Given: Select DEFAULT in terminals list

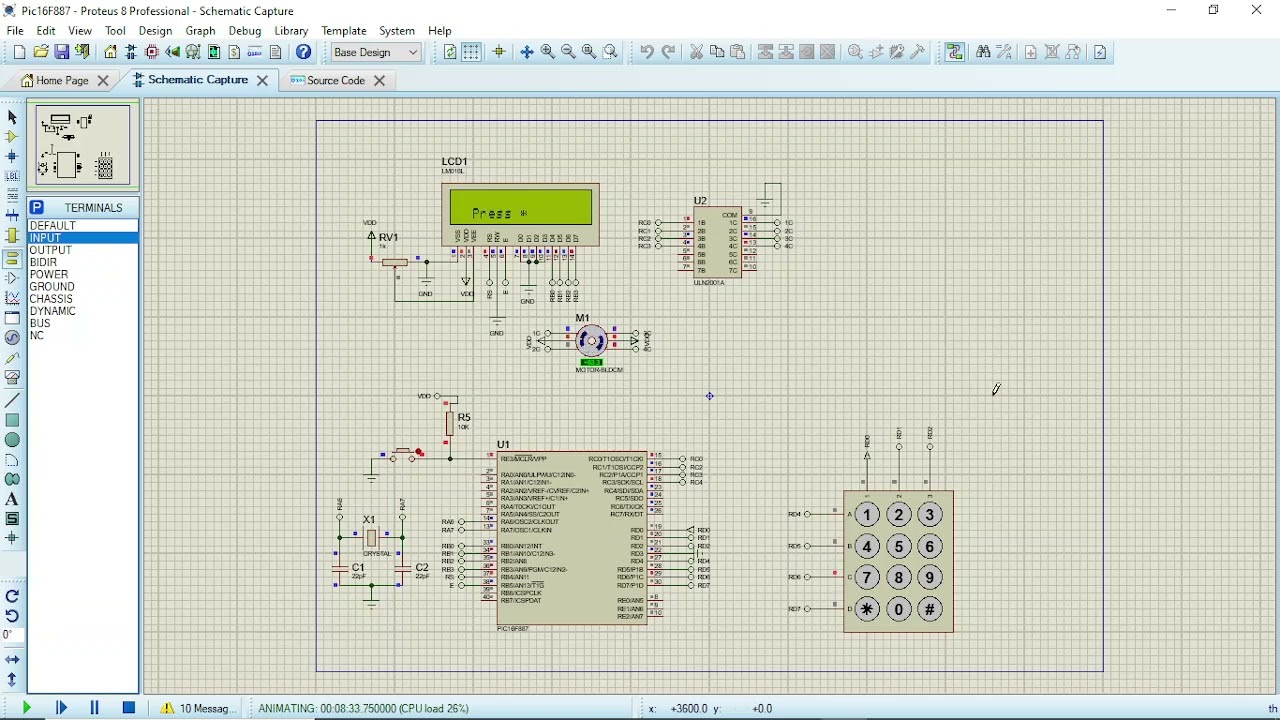Looking at the screenshot, I should click(x=53, y=226).
